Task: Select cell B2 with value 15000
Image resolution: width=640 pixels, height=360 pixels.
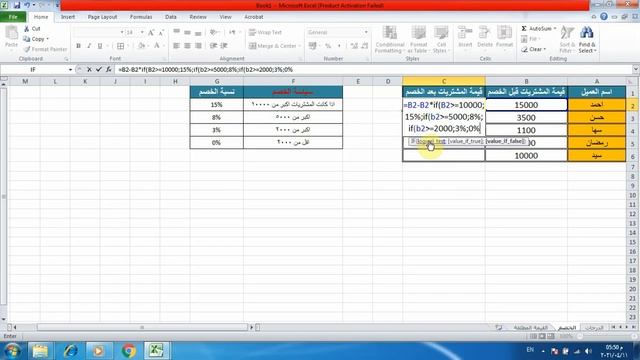Action: pos(526,105)
